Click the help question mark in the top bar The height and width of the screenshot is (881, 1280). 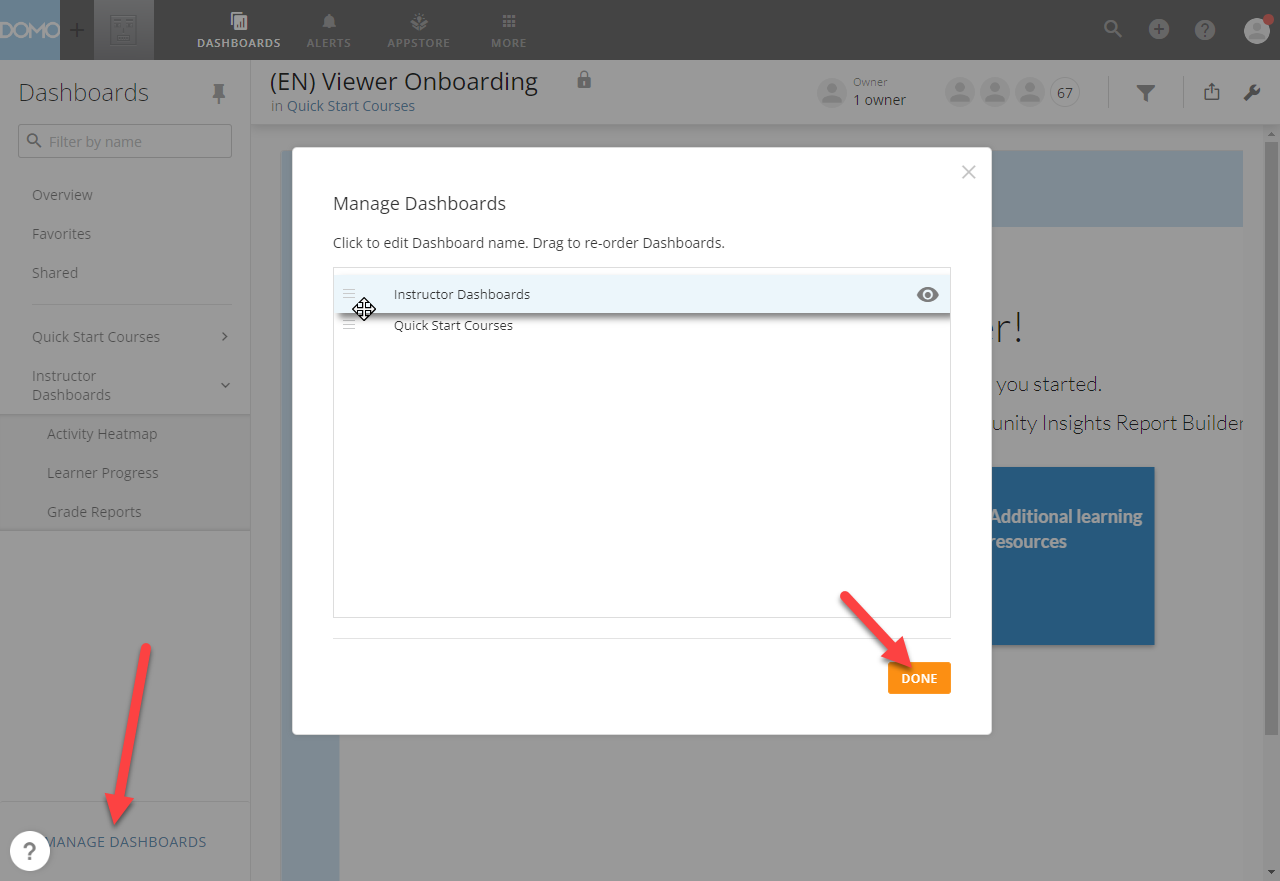coord(1204,29)
